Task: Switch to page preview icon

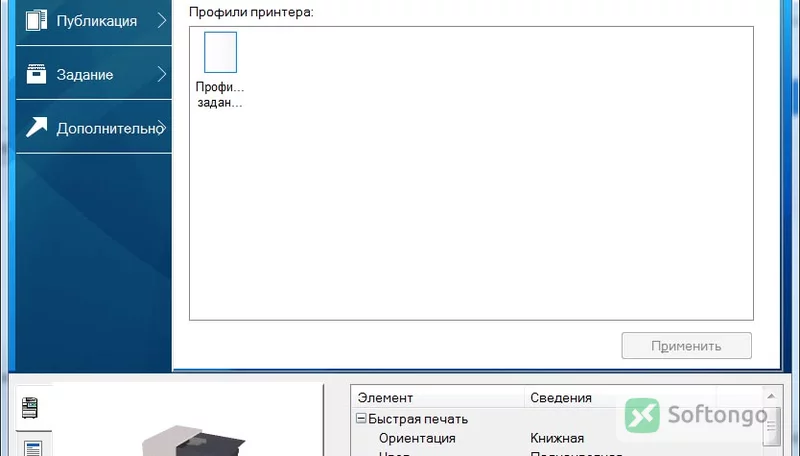Action: pos(33,448)
